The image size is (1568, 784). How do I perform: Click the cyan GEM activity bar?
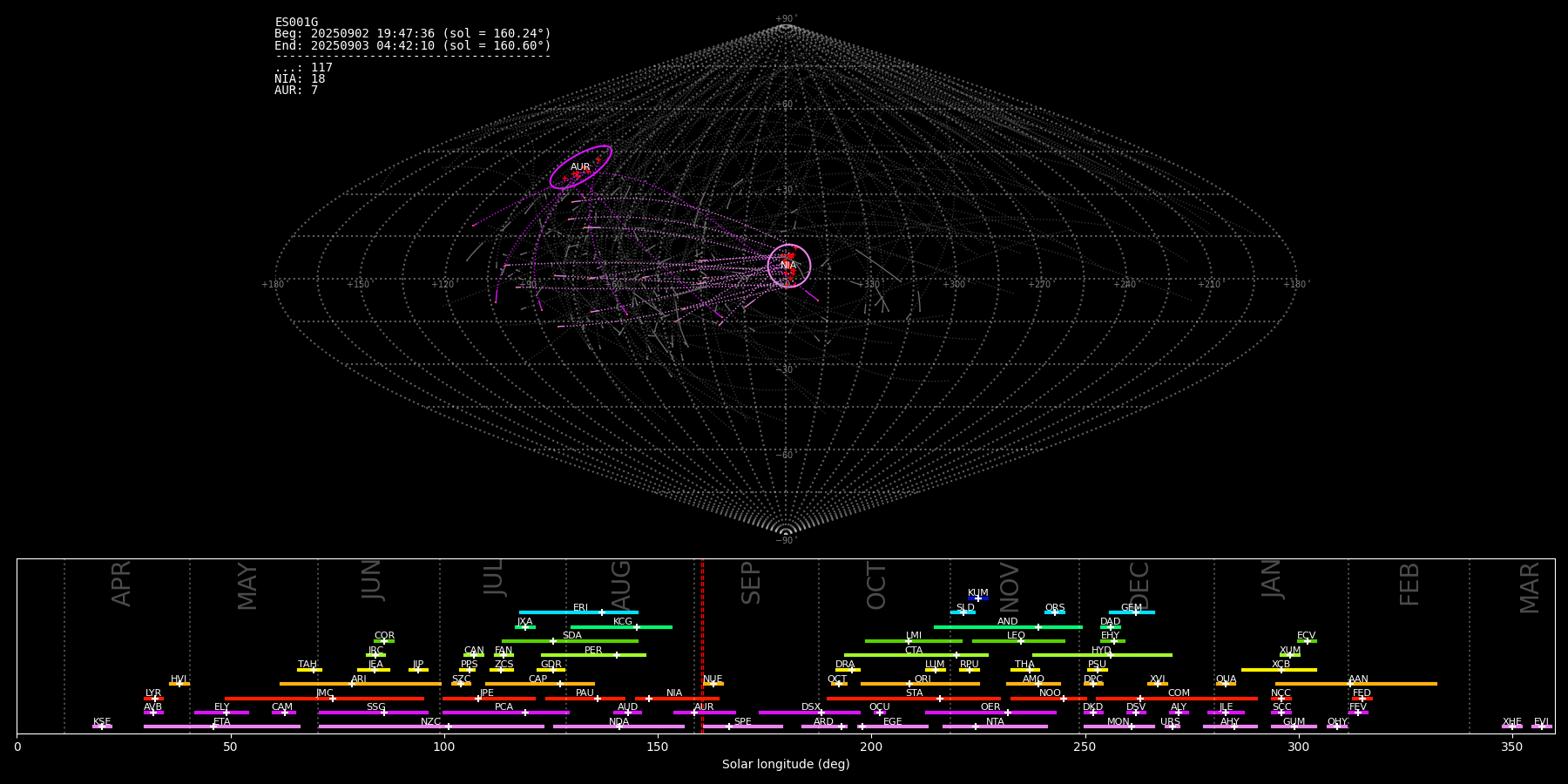tap(1132, 612)
